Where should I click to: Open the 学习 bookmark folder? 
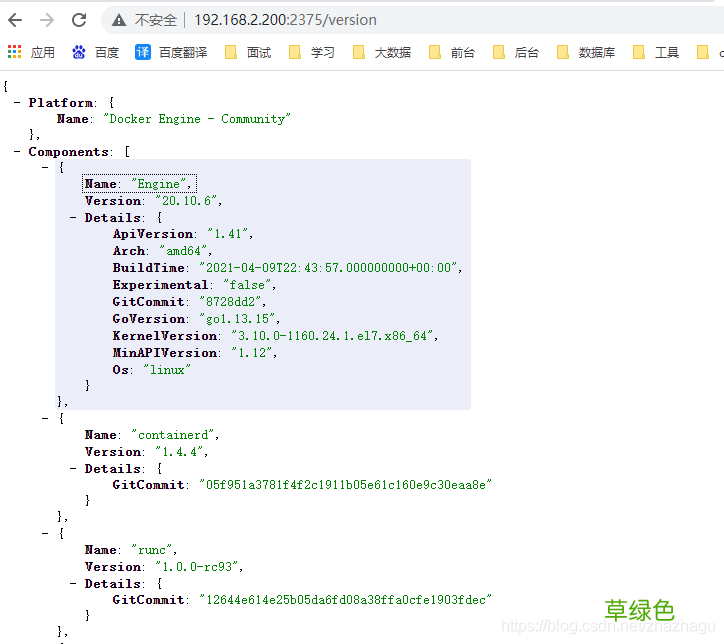click(x=312, y=52)
